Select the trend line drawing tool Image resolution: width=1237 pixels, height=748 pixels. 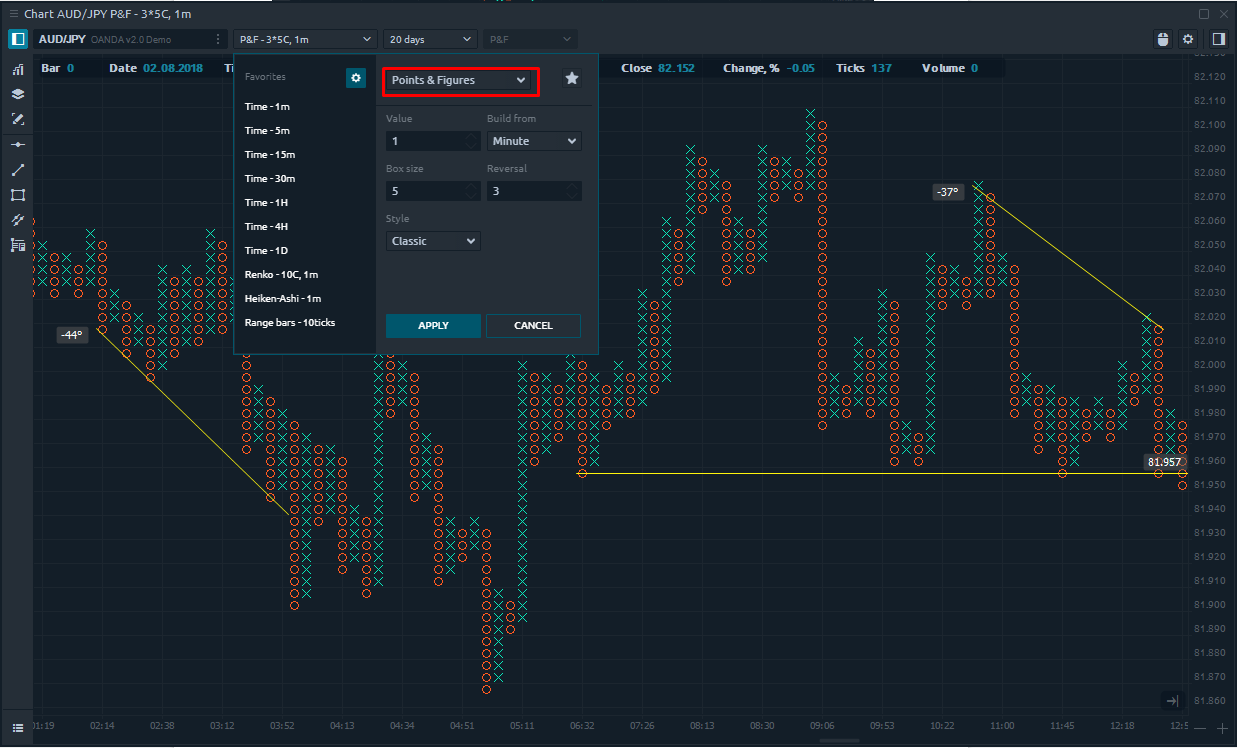point(17,170)
